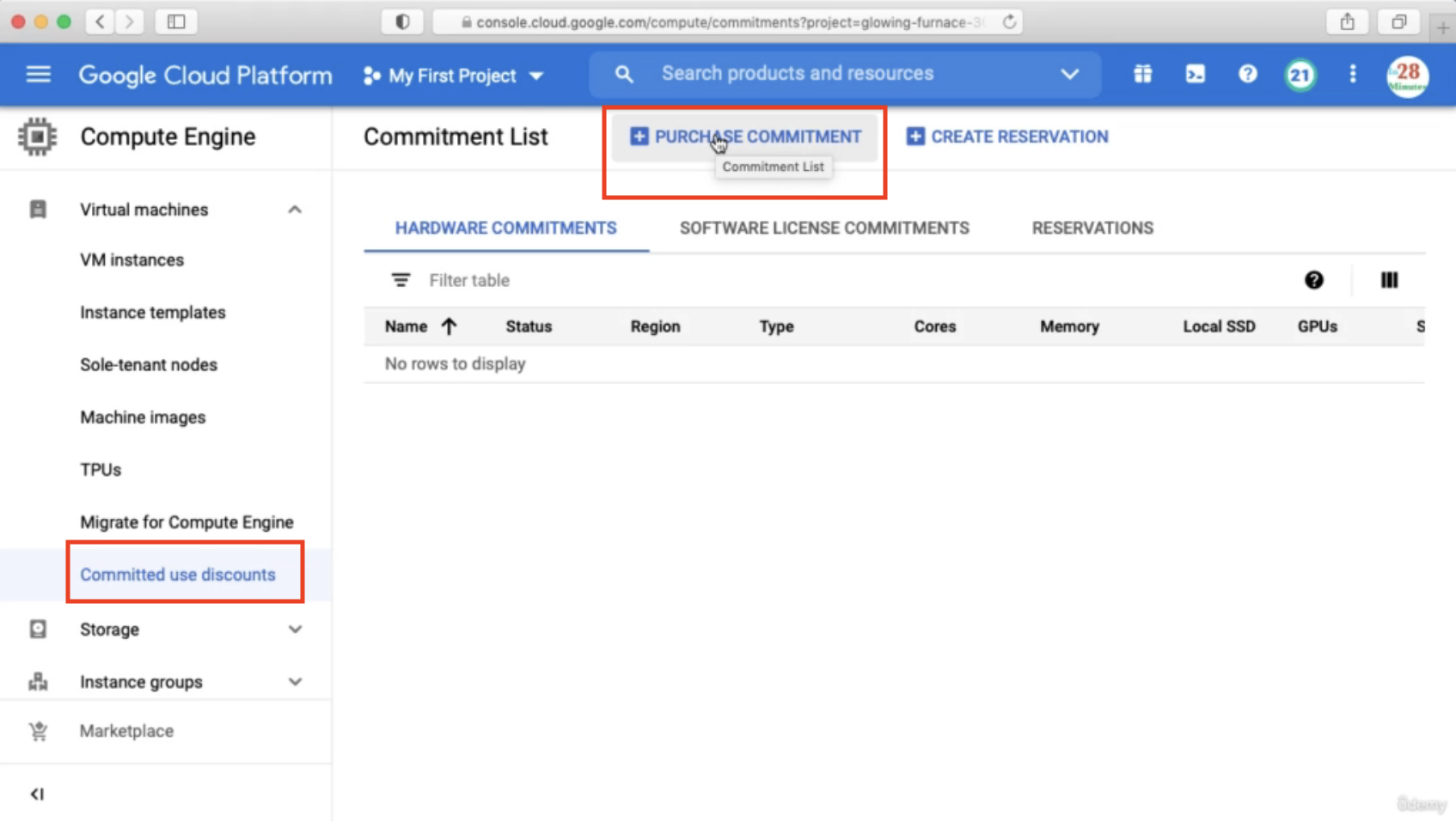The height and width of the screenshot is (823, 1456).
Task: Click the GPUs column header
Action: [x=1317, y=326]
